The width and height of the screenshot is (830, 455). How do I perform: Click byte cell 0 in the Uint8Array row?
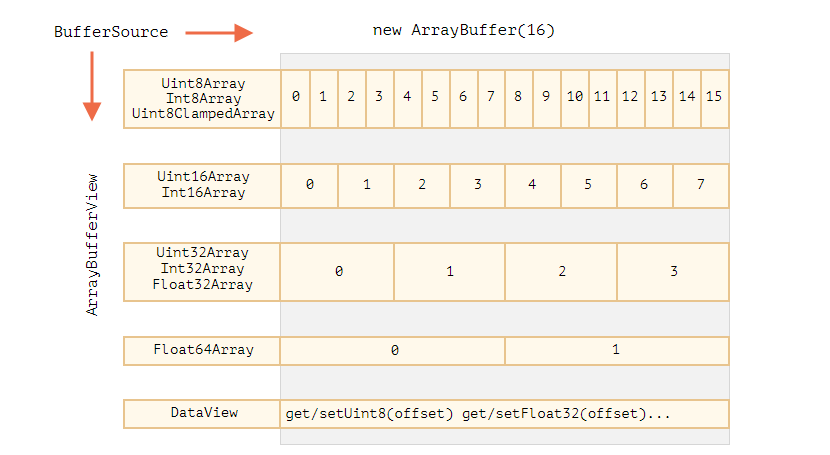[295, 97]
